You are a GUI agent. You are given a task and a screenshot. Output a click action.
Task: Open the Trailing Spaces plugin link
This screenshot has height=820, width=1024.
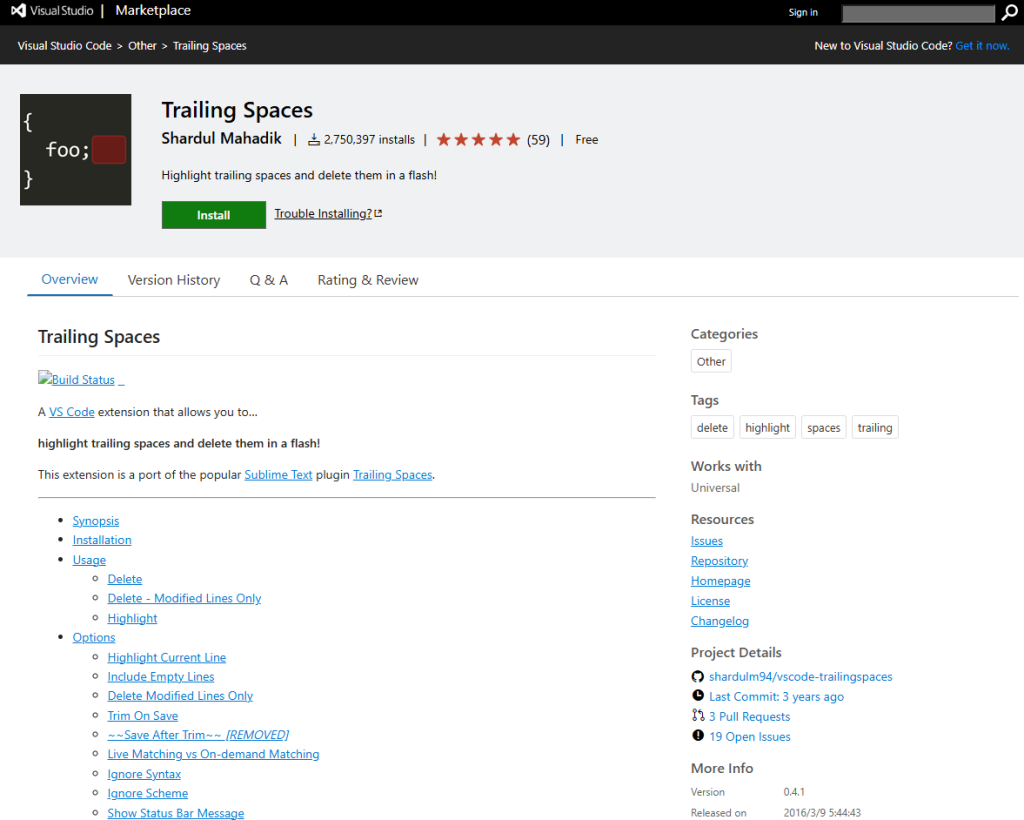[x=392, y=475]
